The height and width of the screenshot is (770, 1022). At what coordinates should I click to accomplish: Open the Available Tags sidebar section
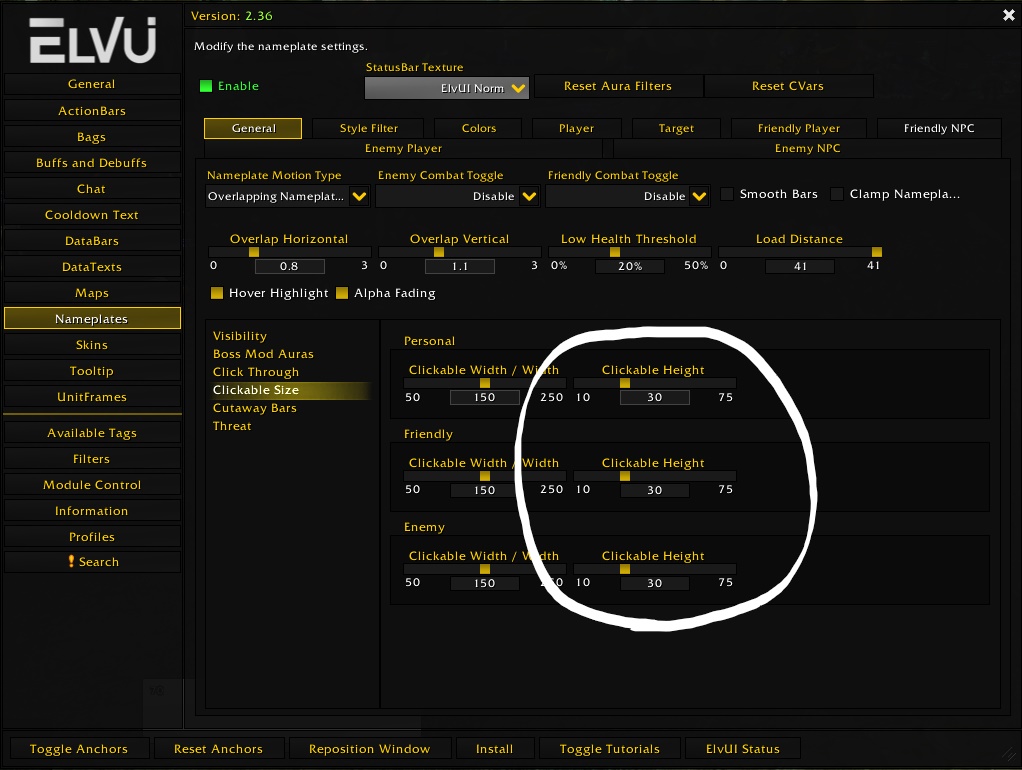(x=92, y=433)
